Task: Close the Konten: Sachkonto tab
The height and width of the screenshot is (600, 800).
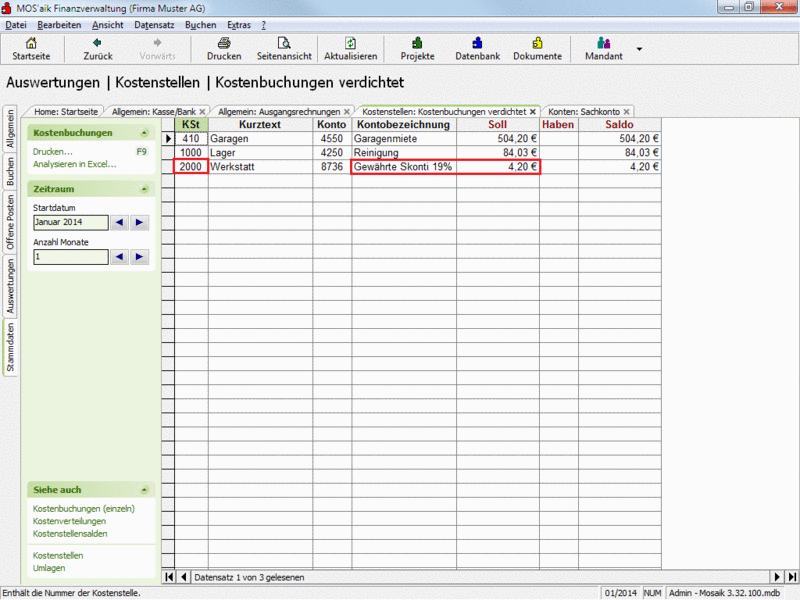Action: 627,112
